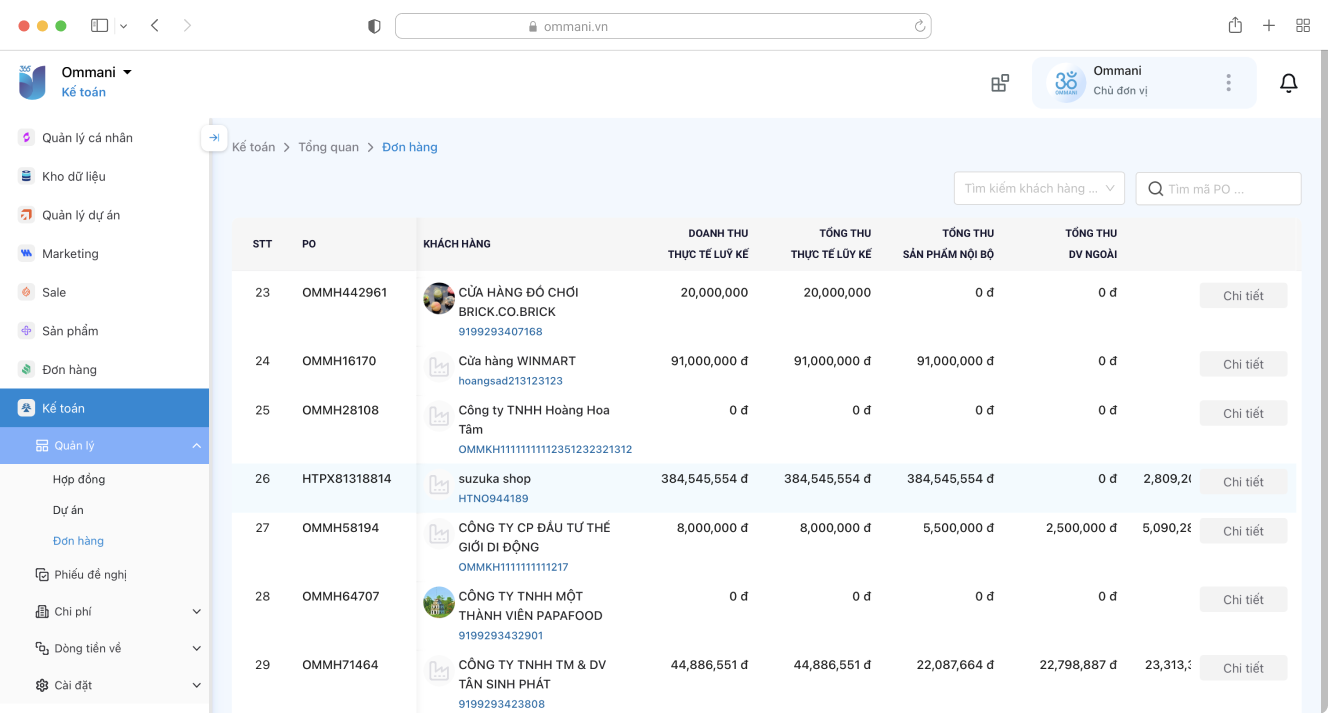Screen dimensions: 1328x713
Task: Open Kho dữ liệu from sidebar
Action: 73,177
